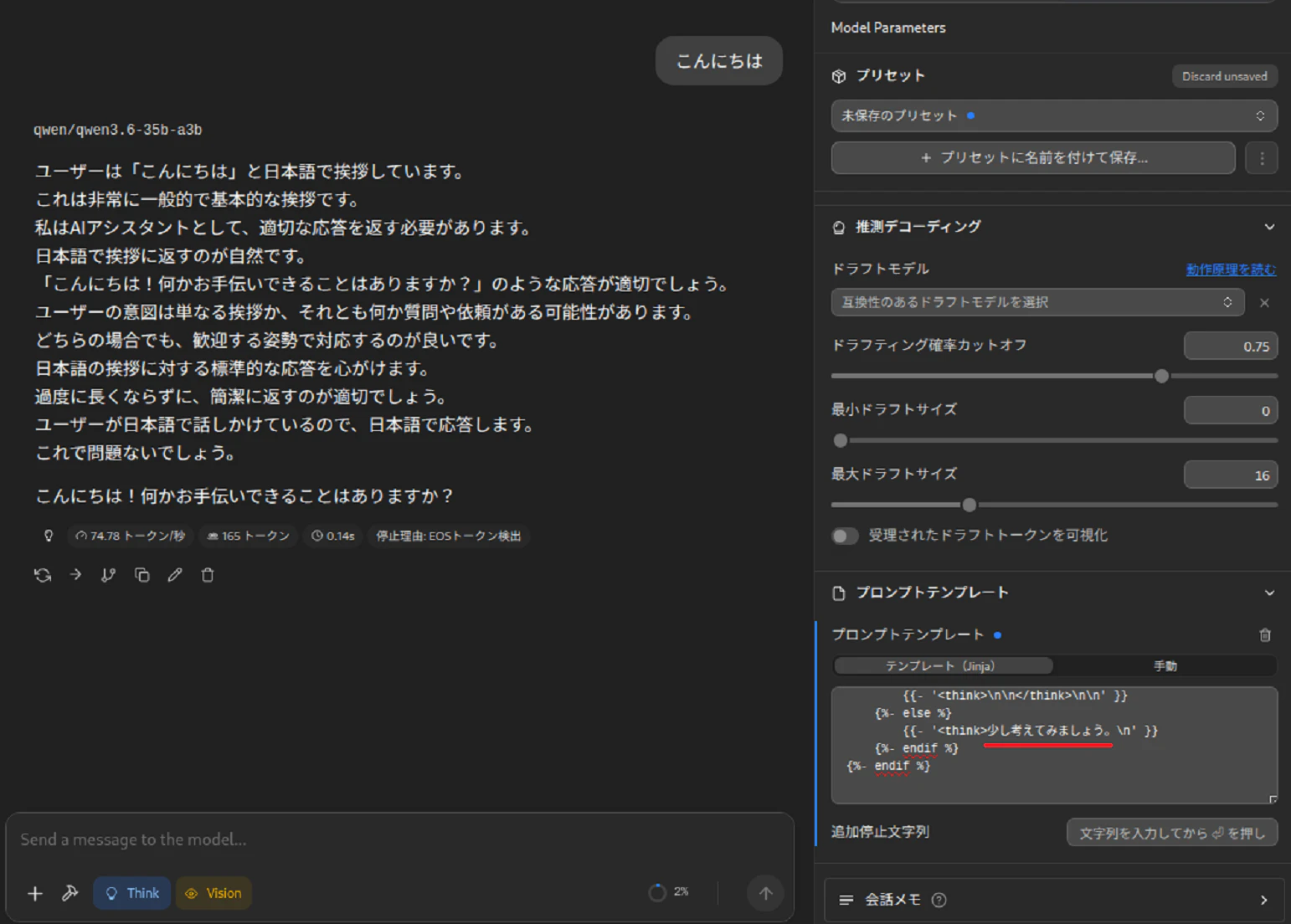Click the 74.78 トークン/秒 stat
This screenshot has width=1291, height=924.
(130, 536)
